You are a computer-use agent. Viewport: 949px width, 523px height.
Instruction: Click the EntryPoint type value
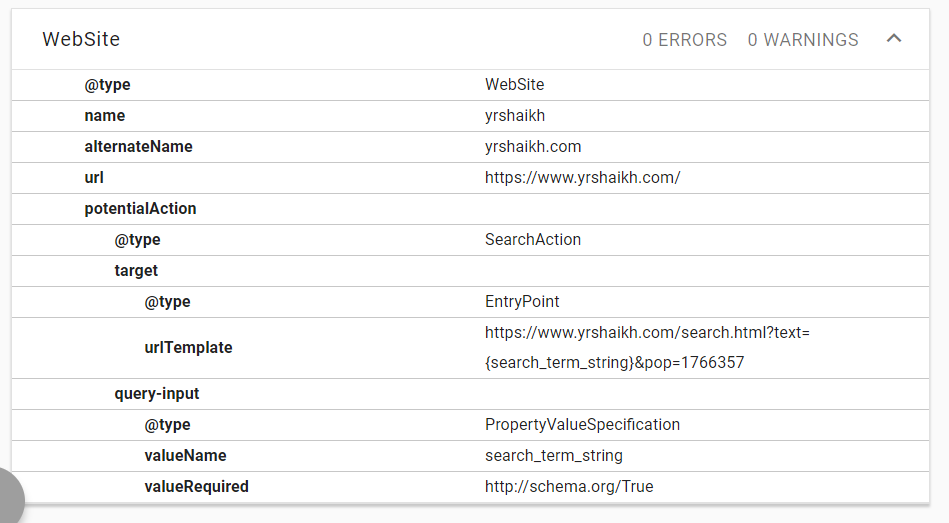click(522, 302)
